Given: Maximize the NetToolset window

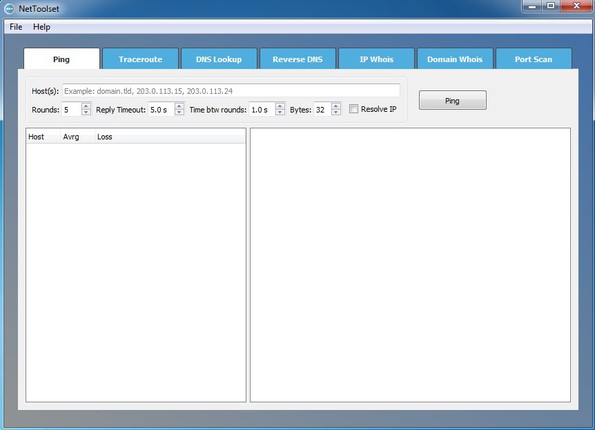Looking at the screenshot, I should click(x=551, y=6).
